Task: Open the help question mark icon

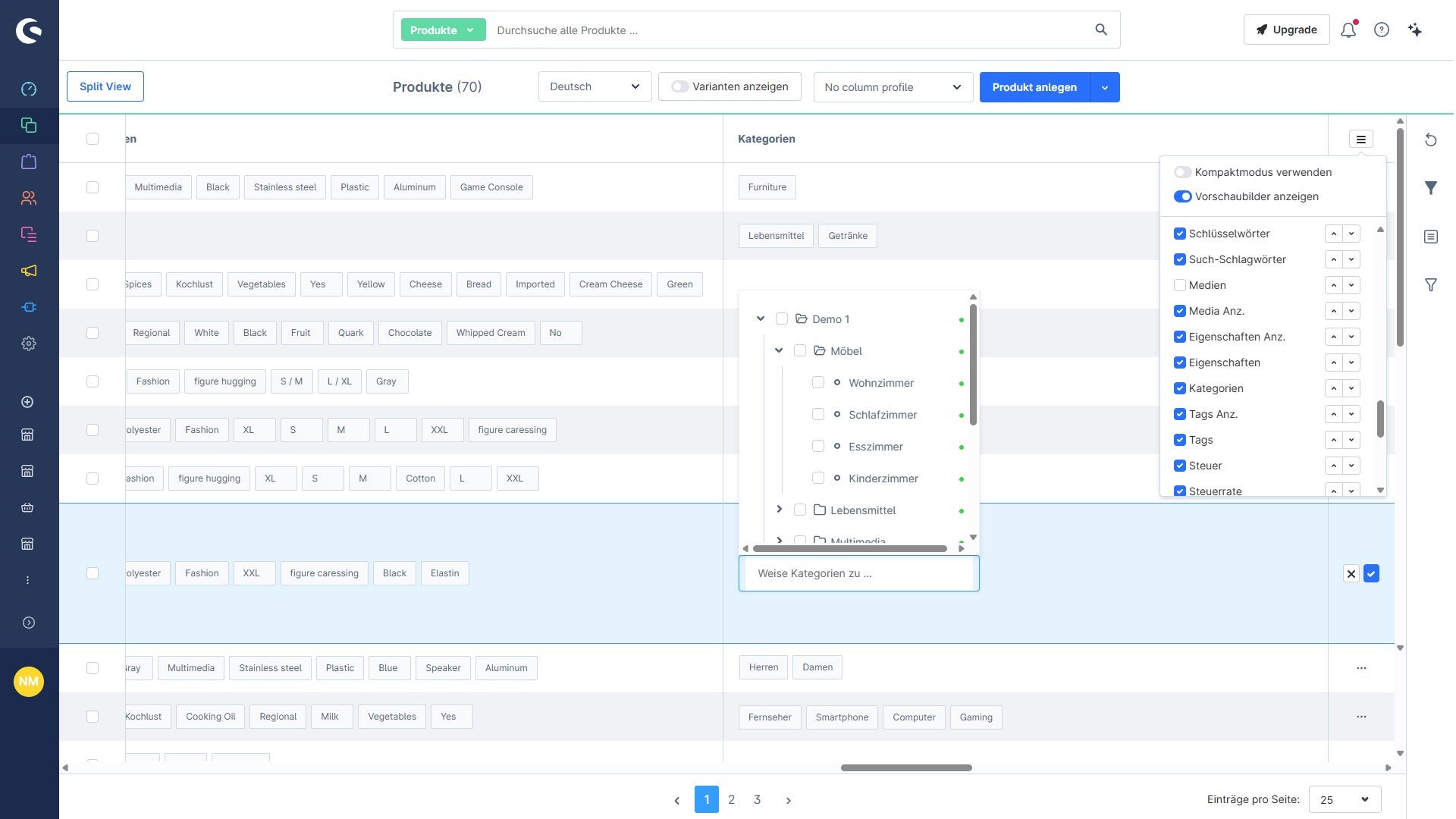Action: (x=1382, y=30)
